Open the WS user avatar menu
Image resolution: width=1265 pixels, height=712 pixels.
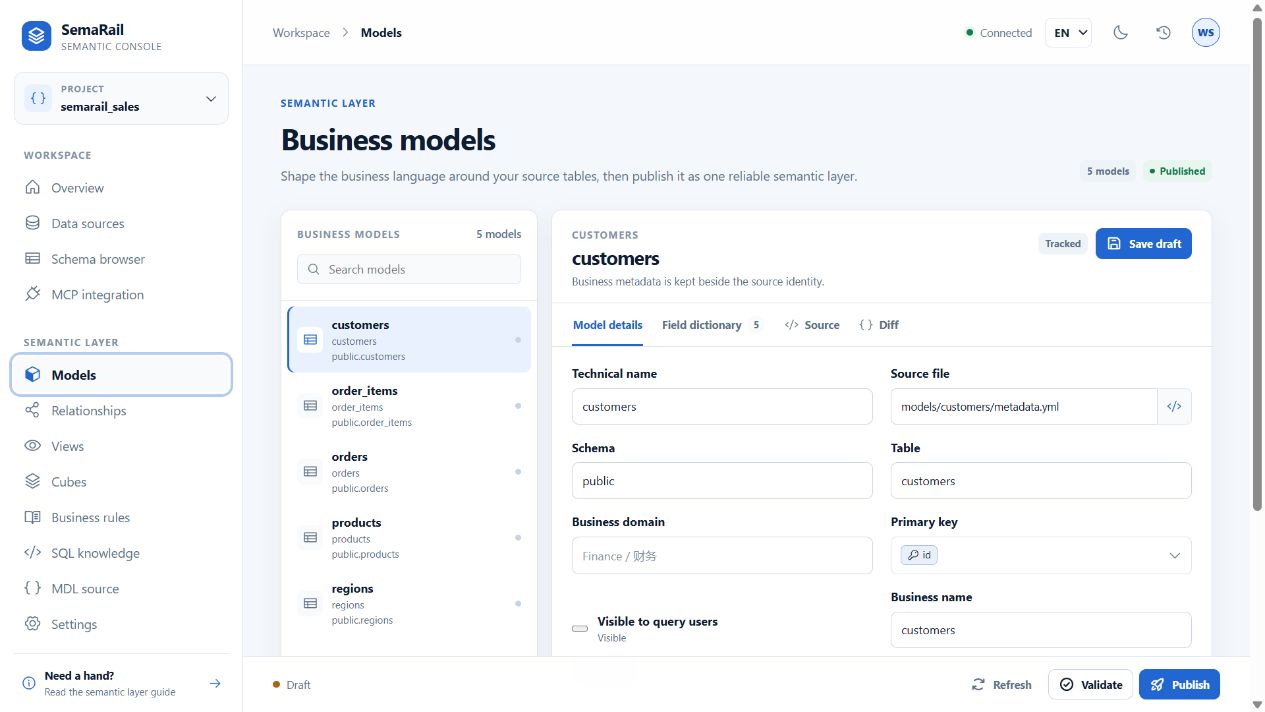pyautogui.click(x=1206, y=32)
